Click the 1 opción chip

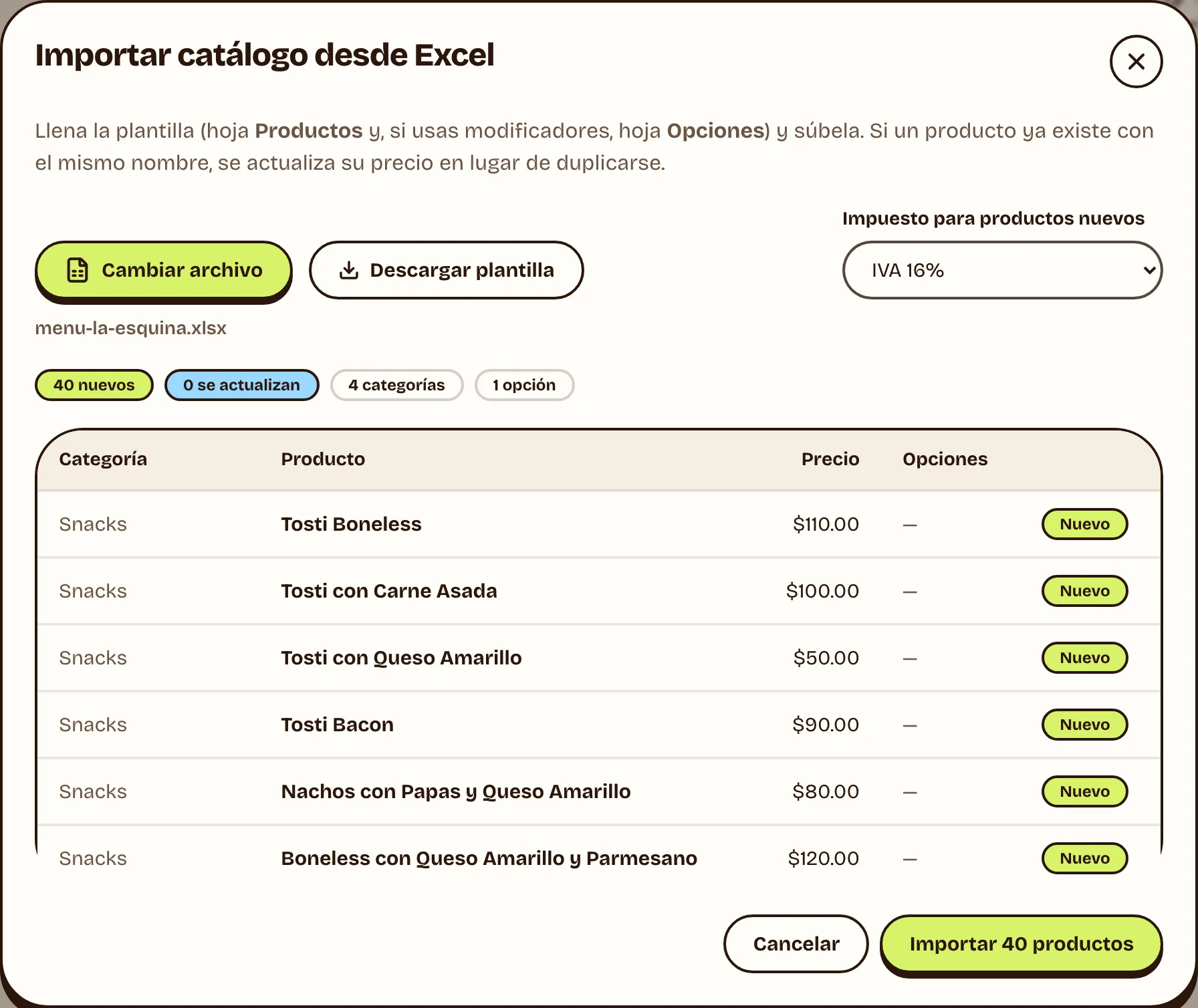click(x=524, y=385)
